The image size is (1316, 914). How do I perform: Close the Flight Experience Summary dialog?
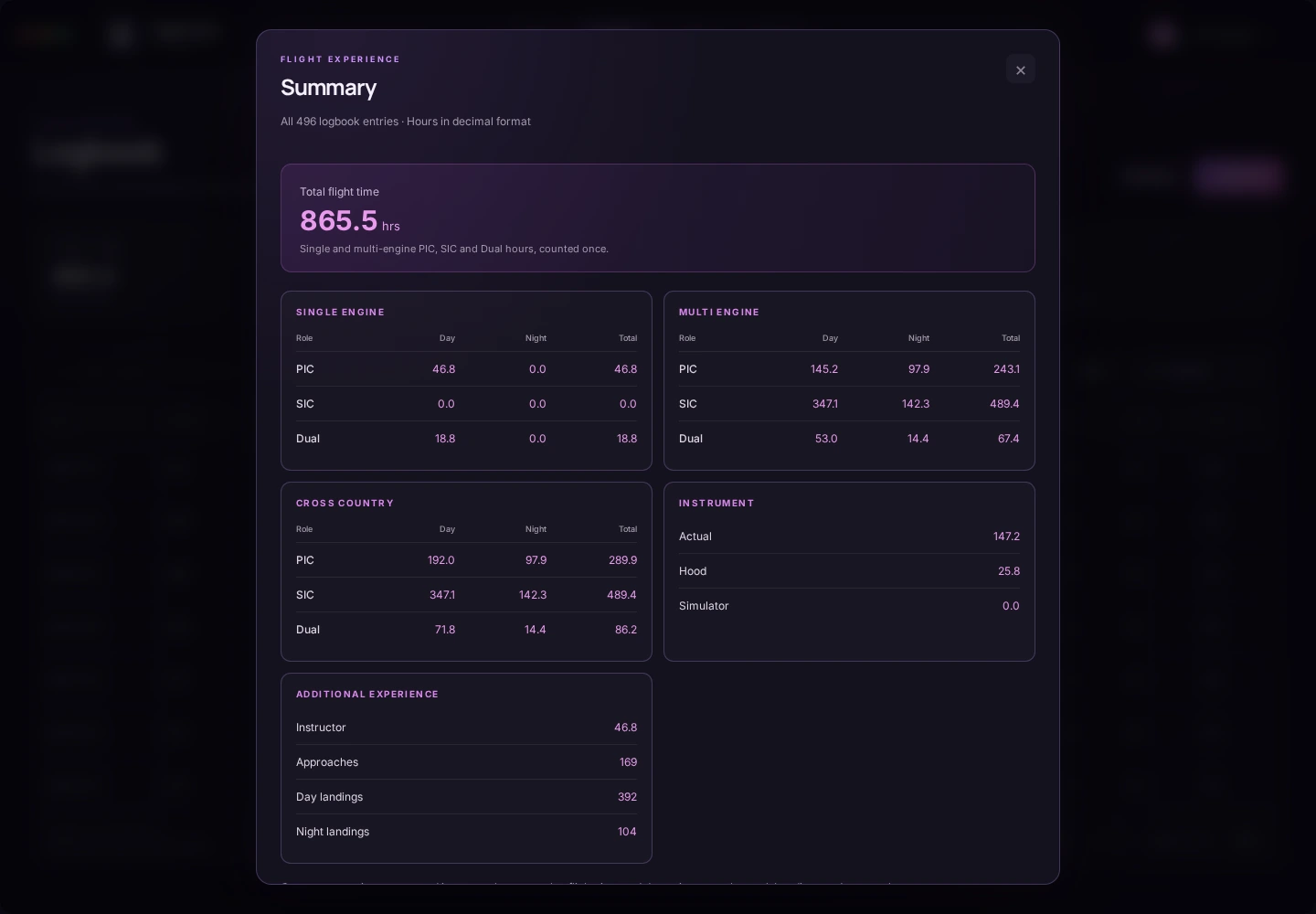coord(1021,69)
